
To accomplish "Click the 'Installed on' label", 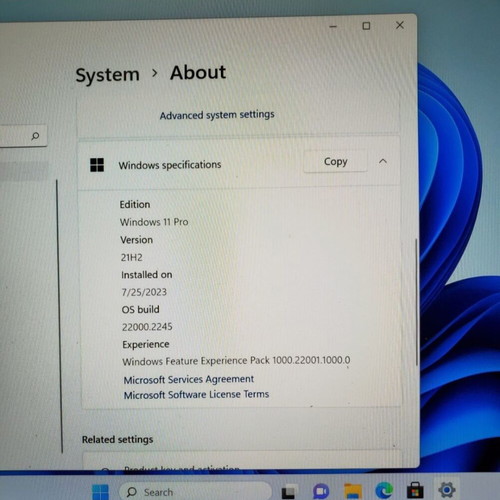I will click(x=147, y=275).
